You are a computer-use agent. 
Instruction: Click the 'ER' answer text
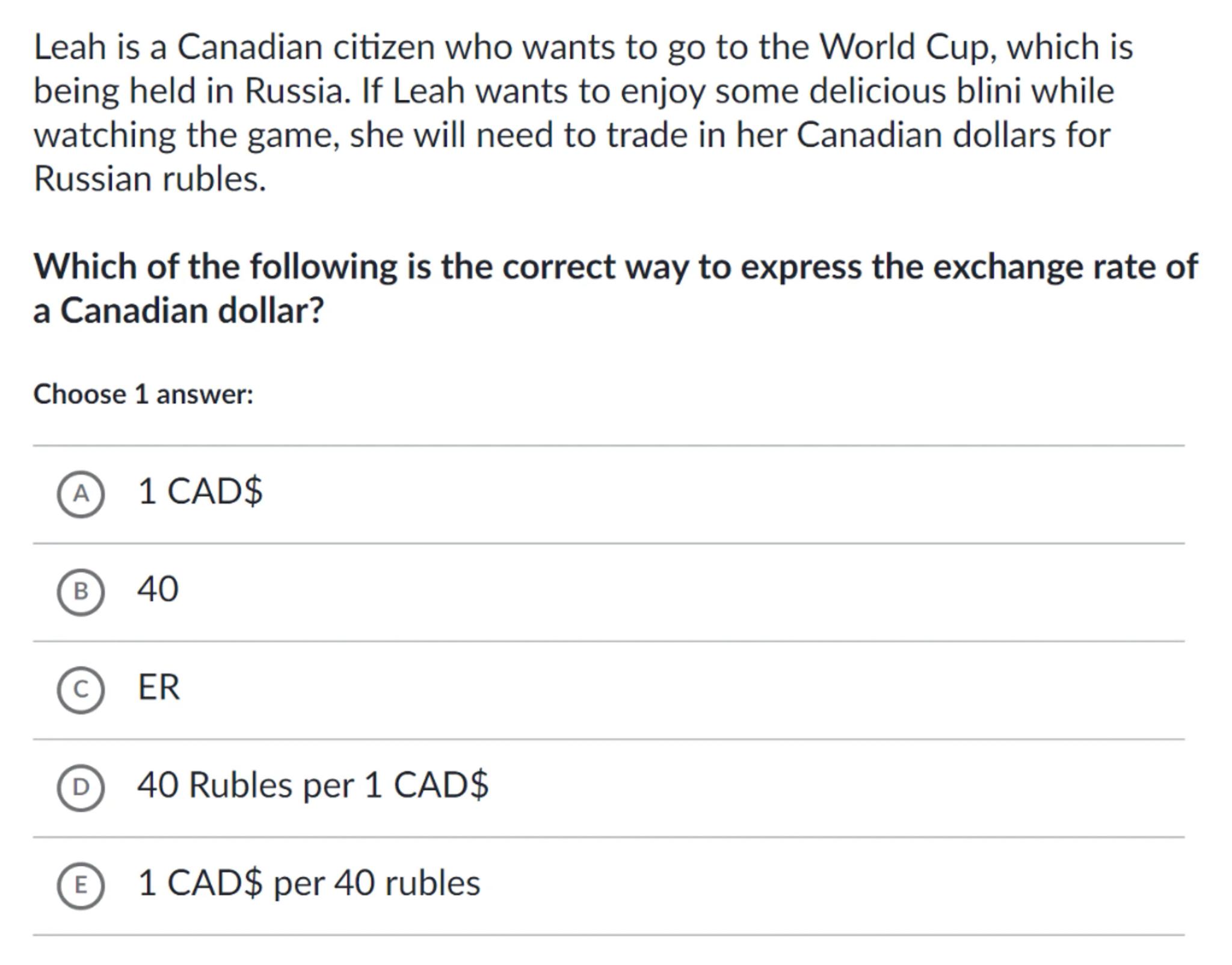pos(158,687)
